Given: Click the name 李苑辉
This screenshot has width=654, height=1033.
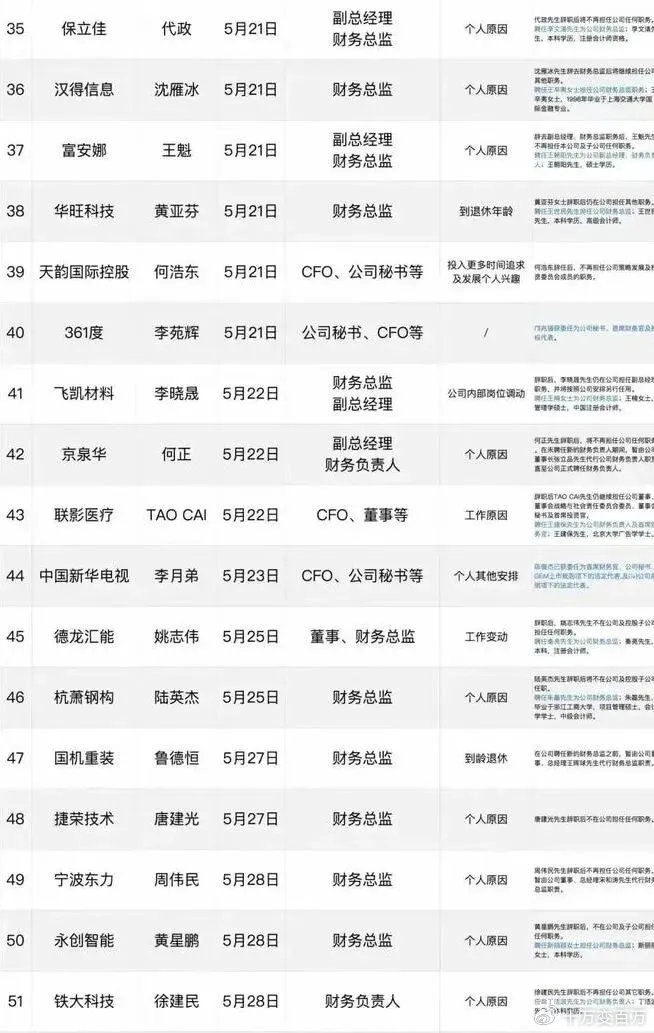Looking at the screenshot, I should click(x=177, y=333).
